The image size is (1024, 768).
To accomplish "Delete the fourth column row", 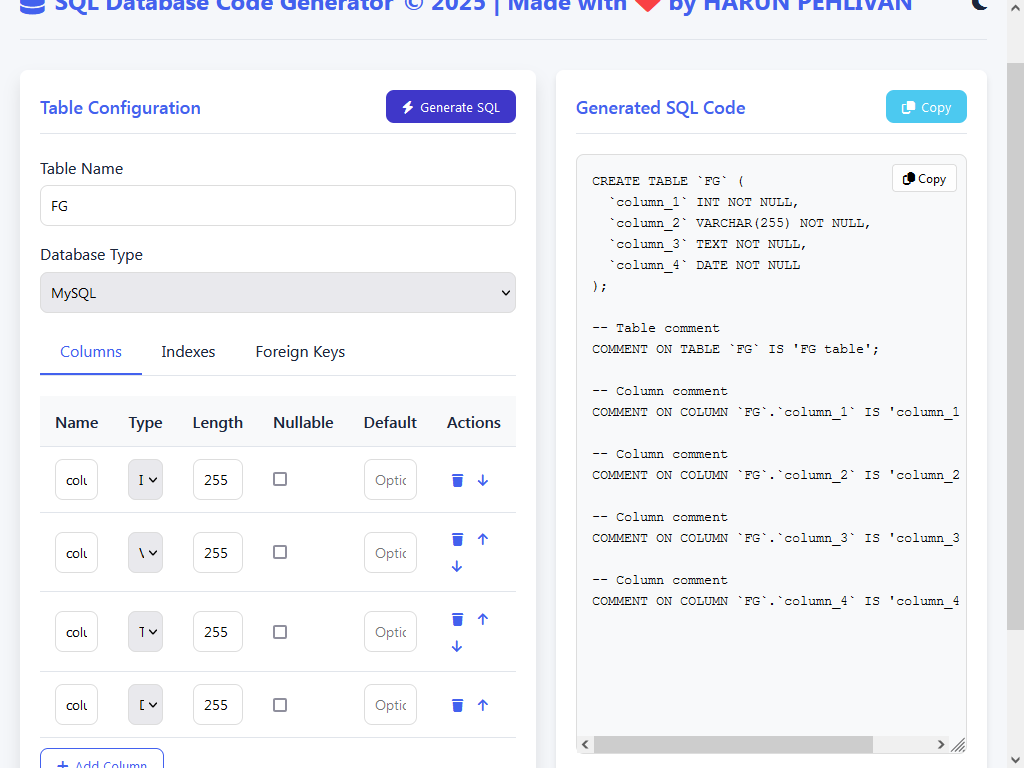I will click(457, 705).
